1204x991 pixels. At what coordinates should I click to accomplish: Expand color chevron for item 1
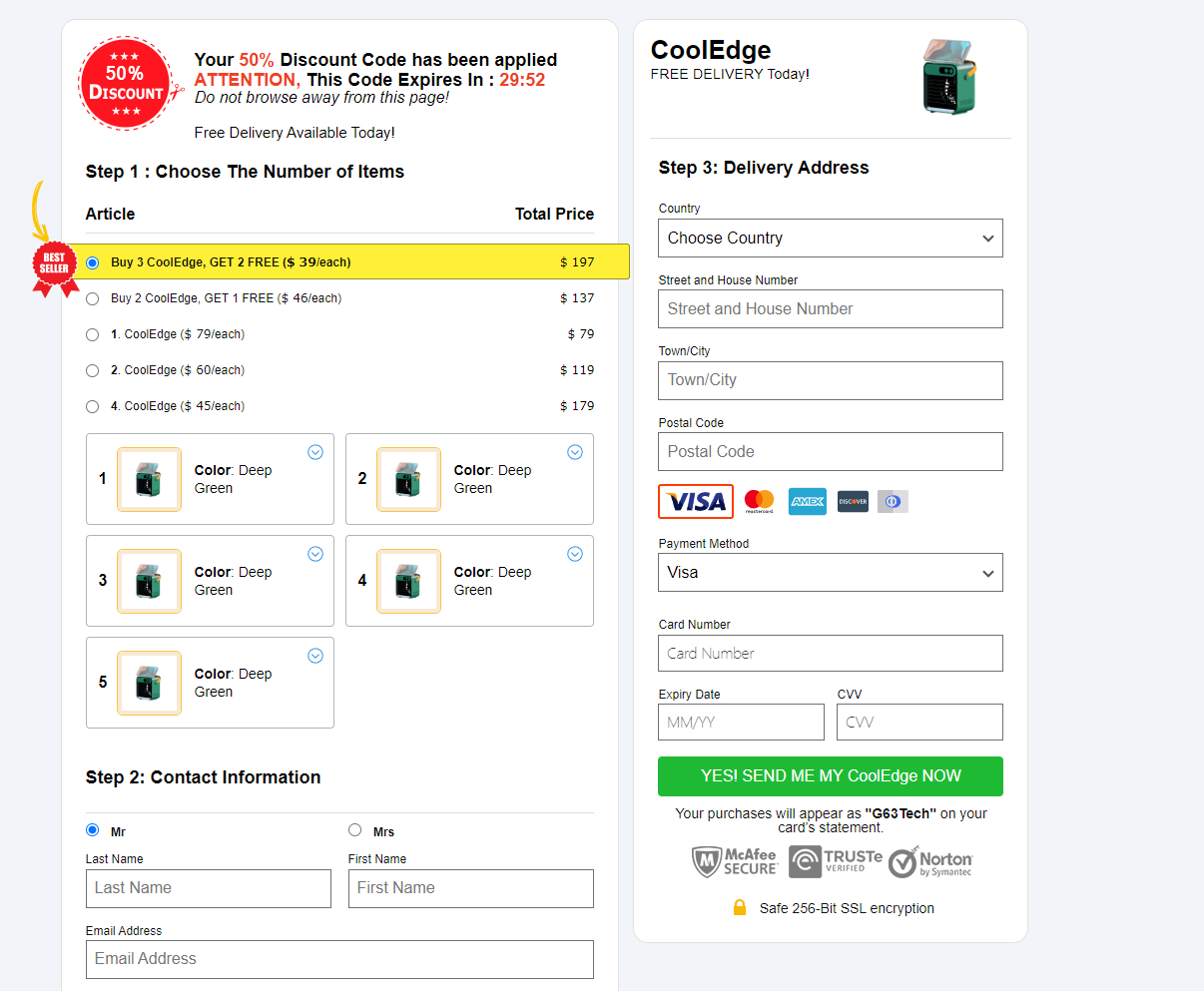point(315,452)
